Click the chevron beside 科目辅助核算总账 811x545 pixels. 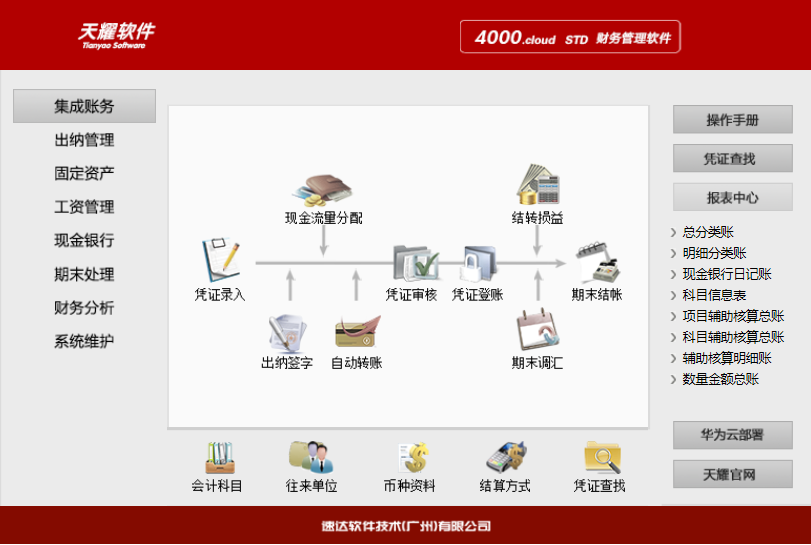(673, 338)
